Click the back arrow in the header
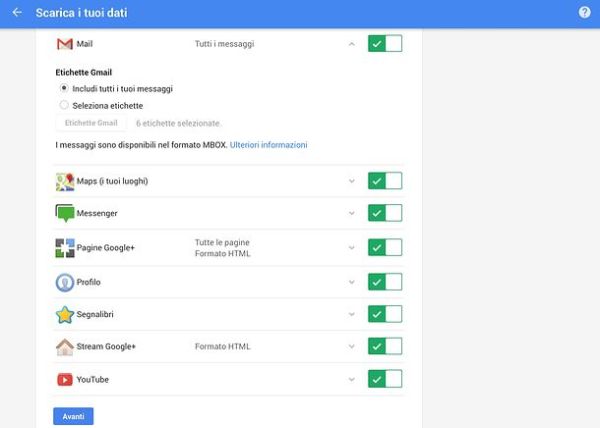The width and height of the screenshot is (600, 428). [x=17, y=13]
